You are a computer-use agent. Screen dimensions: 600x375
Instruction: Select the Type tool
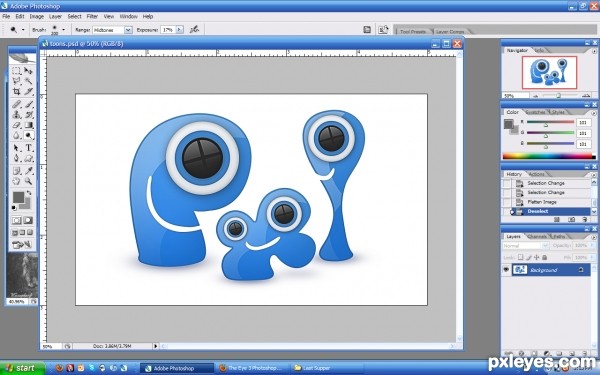(x=28, y=148)
